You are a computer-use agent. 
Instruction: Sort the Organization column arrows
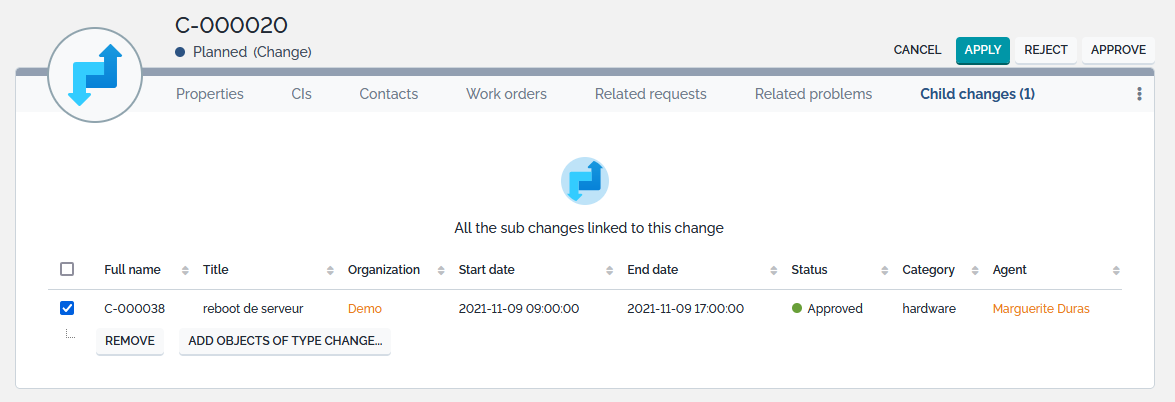(440, 271)
